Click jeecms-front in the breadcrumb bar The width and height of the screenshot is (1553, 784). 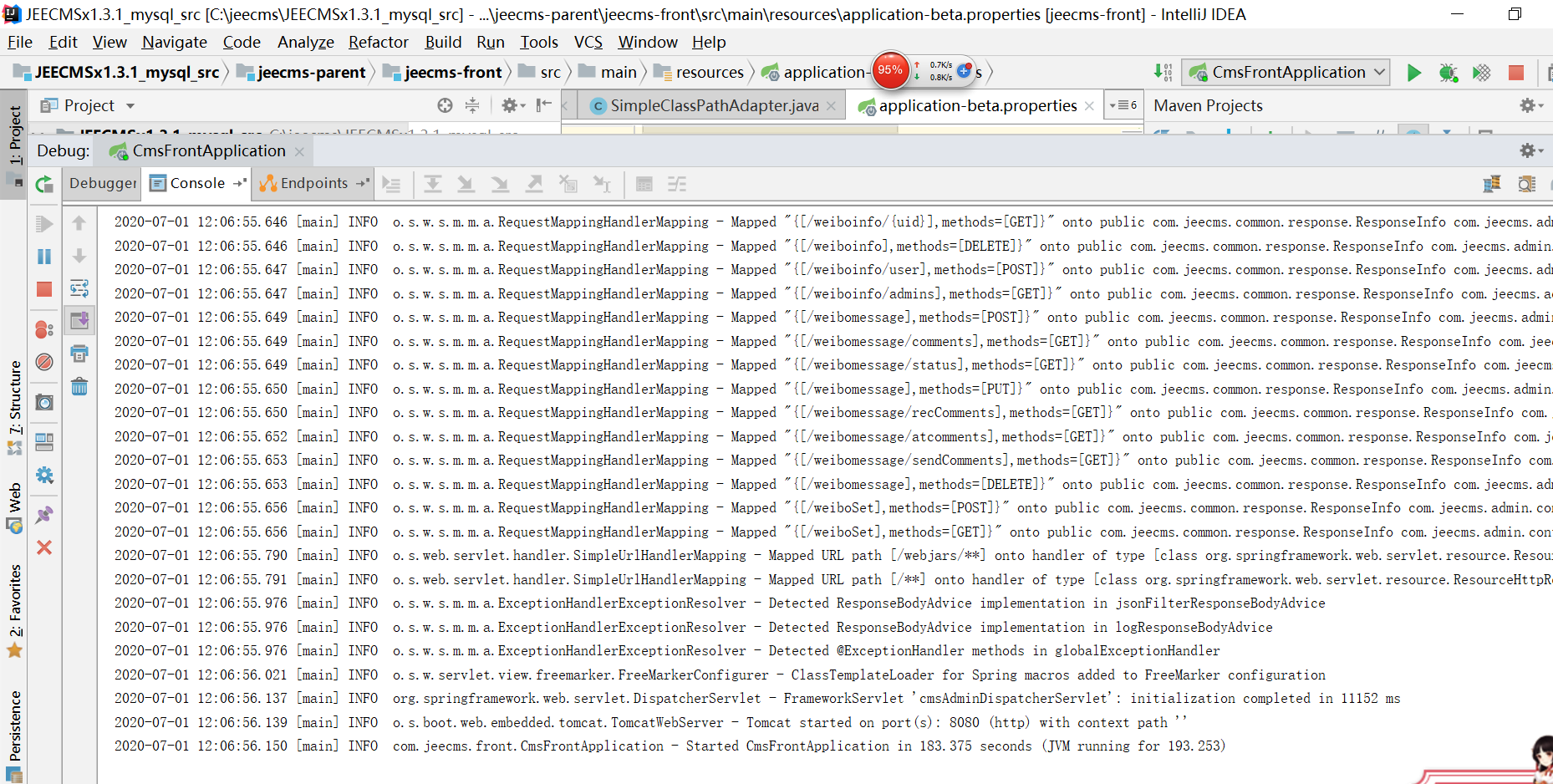[x=452, y=73]
